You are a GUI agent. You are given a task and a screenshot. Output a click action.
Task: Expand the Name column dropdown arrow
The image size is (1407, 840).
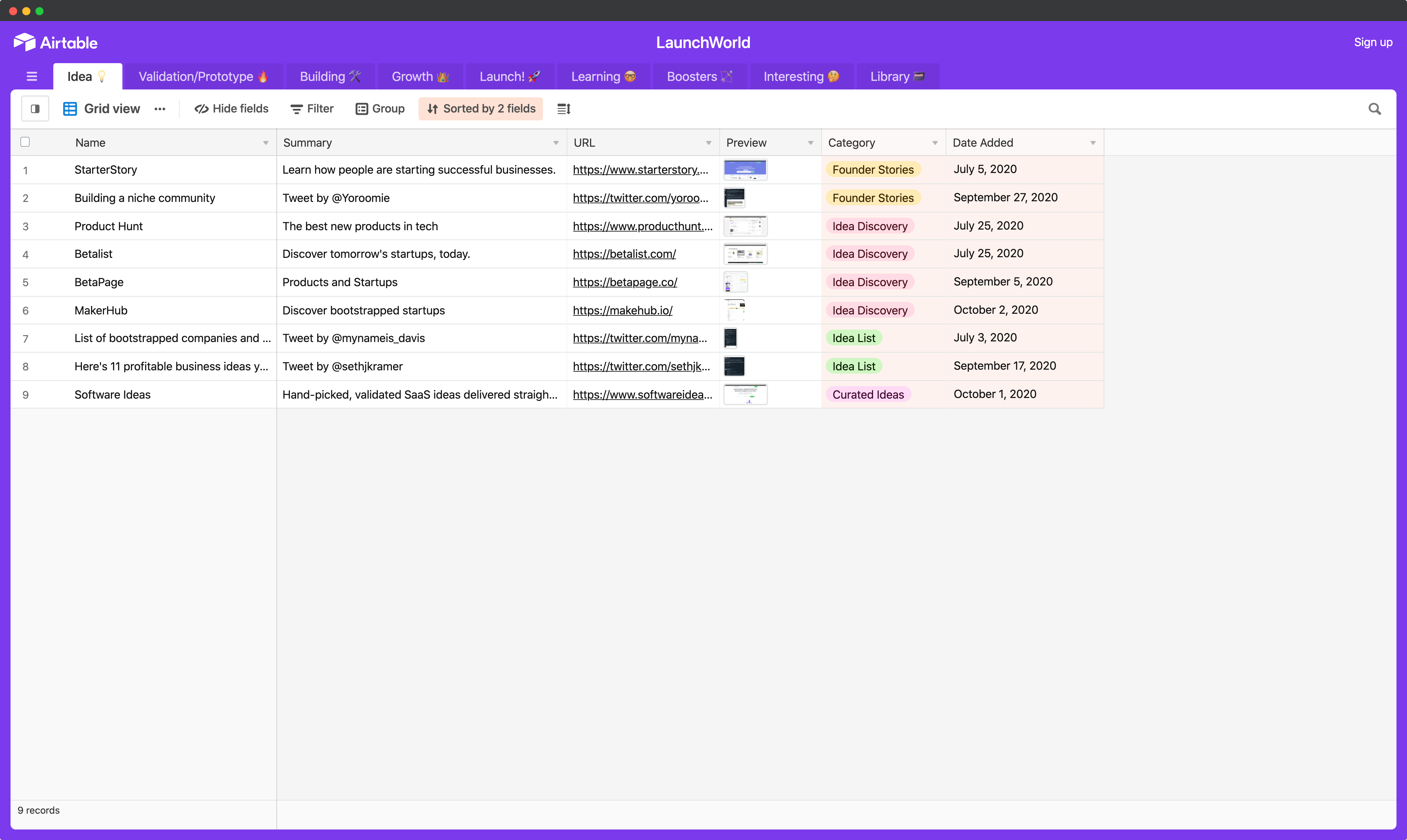coord(266,143)
